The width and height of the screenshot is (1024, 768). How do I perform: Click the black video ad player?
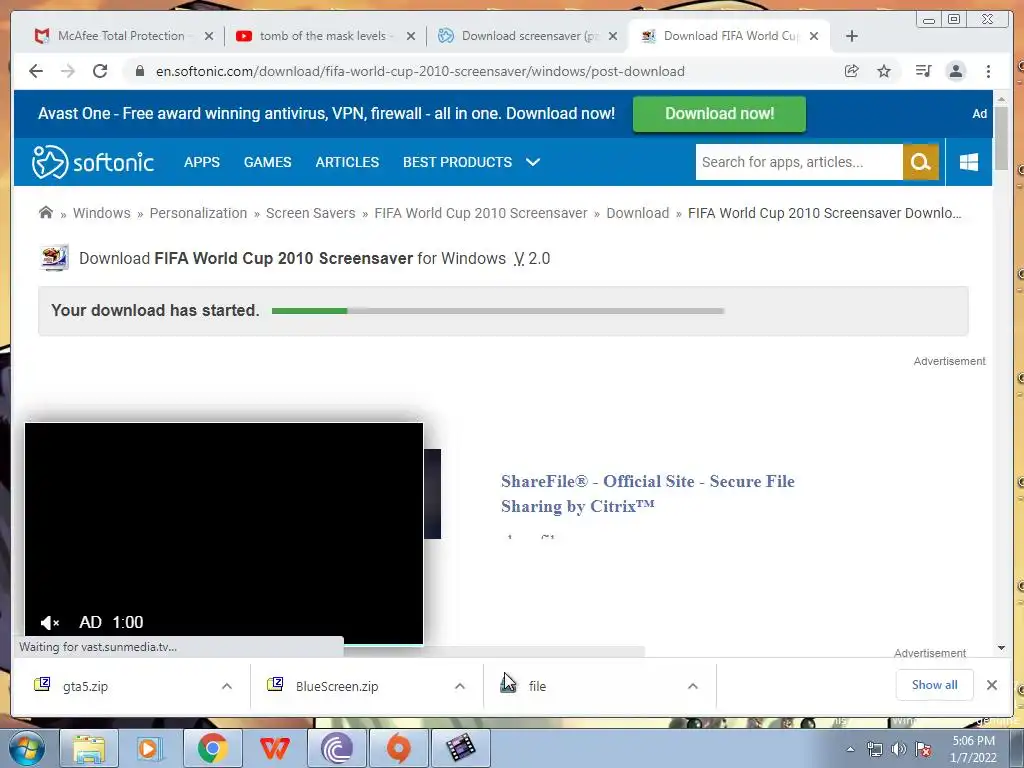tap(224, 533)
